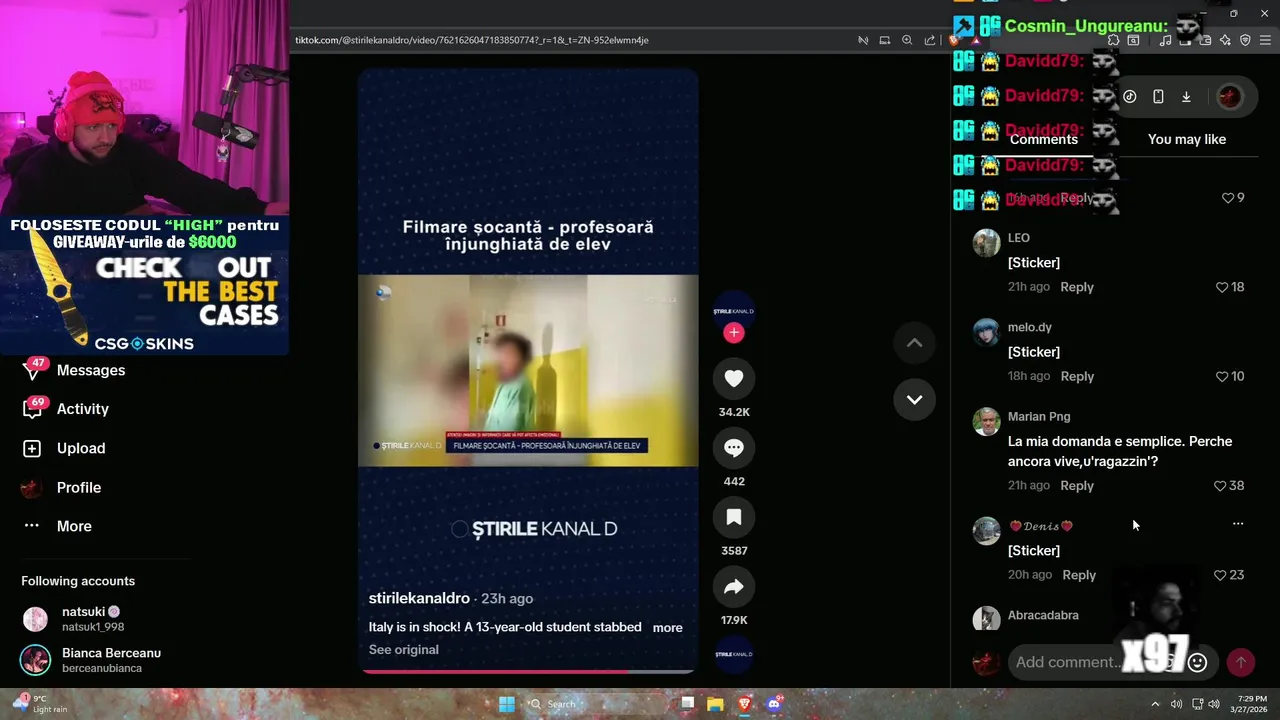Click the browser share page icon
Viewport: 1280px width, 720px height.
click(x=930, y=40)
